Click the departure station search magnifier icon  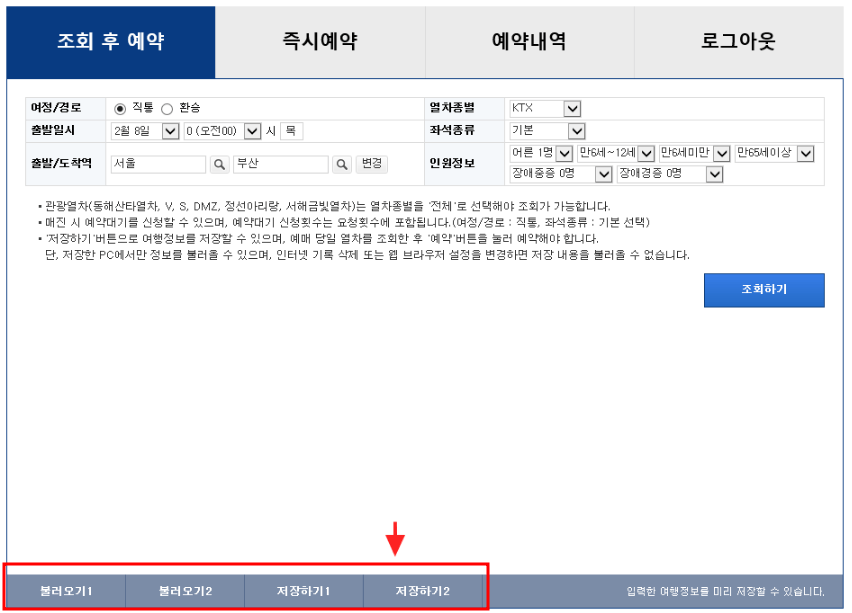[219, 163]
